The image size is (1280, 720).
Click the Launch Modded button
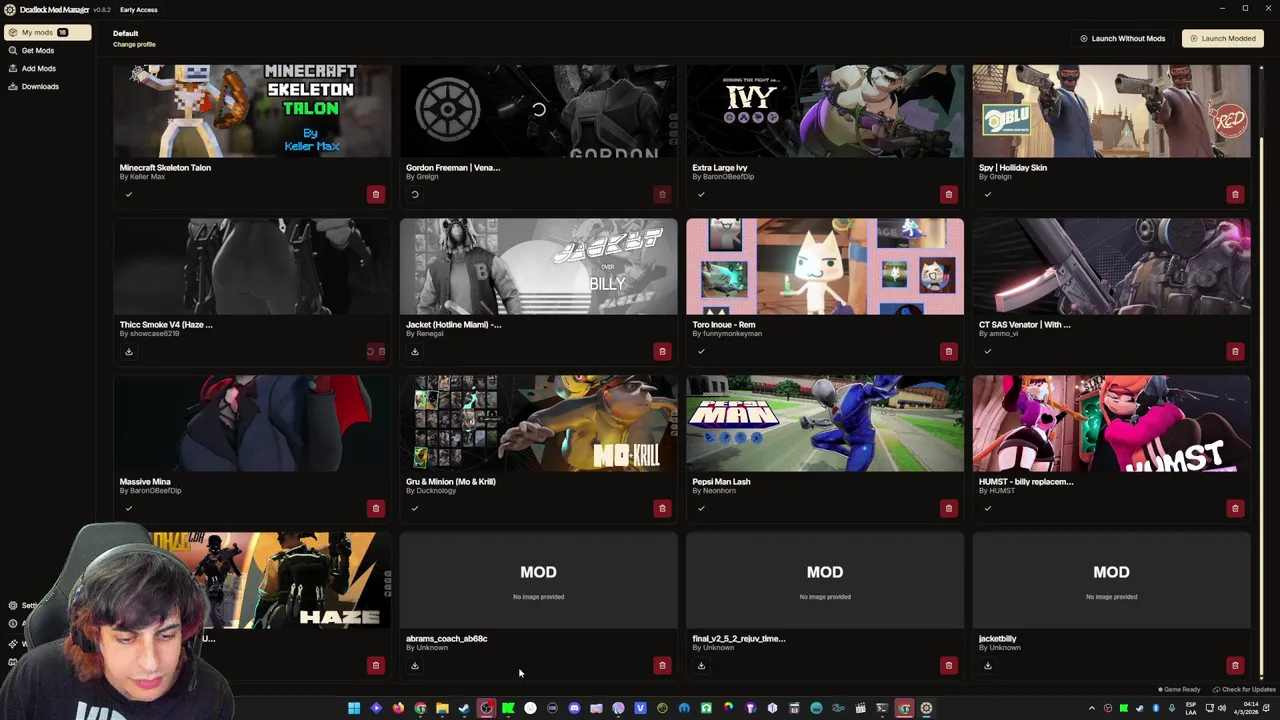pos(1222,38)
